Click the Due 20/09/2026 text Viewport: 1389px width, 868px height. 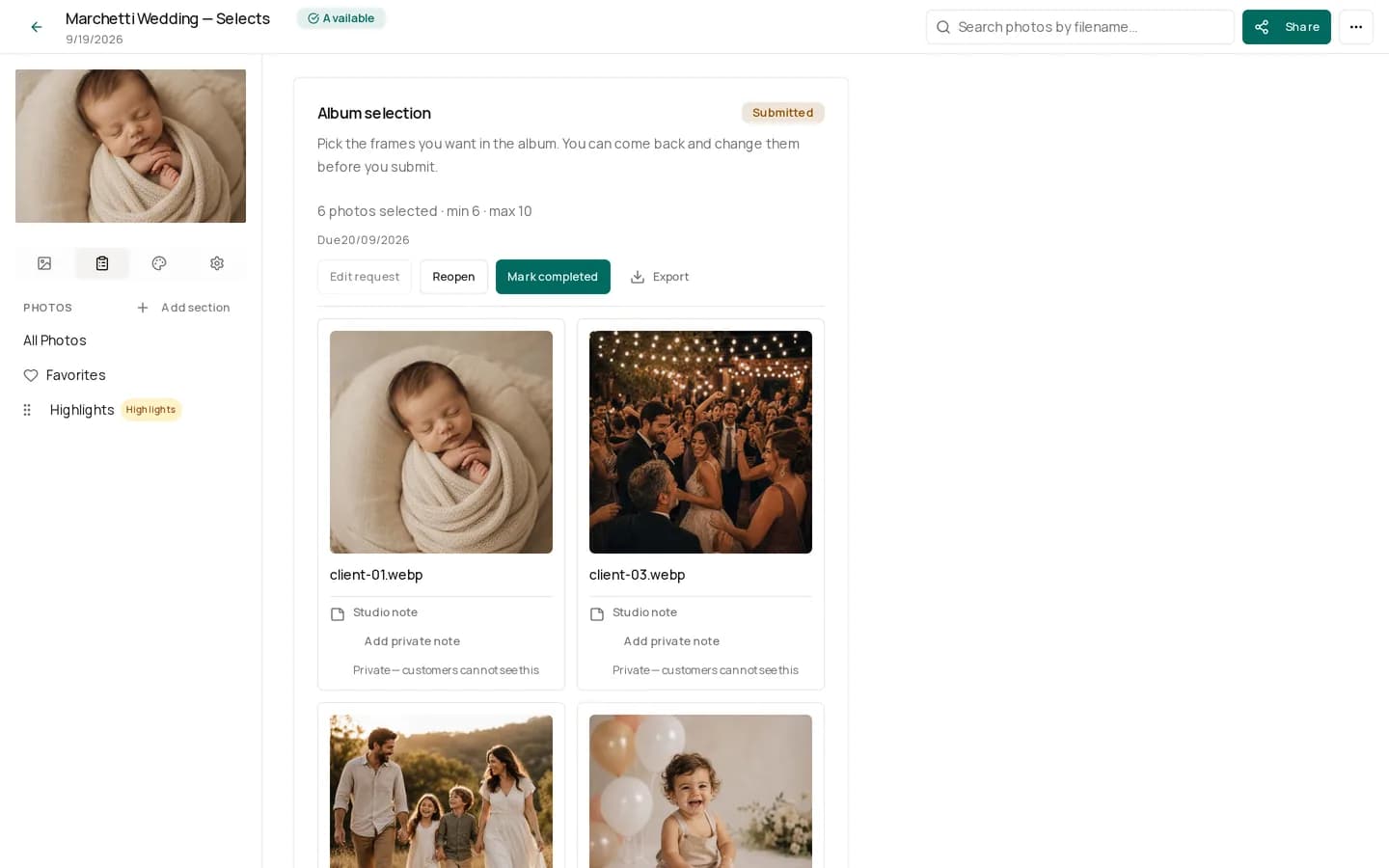[364, 240]
